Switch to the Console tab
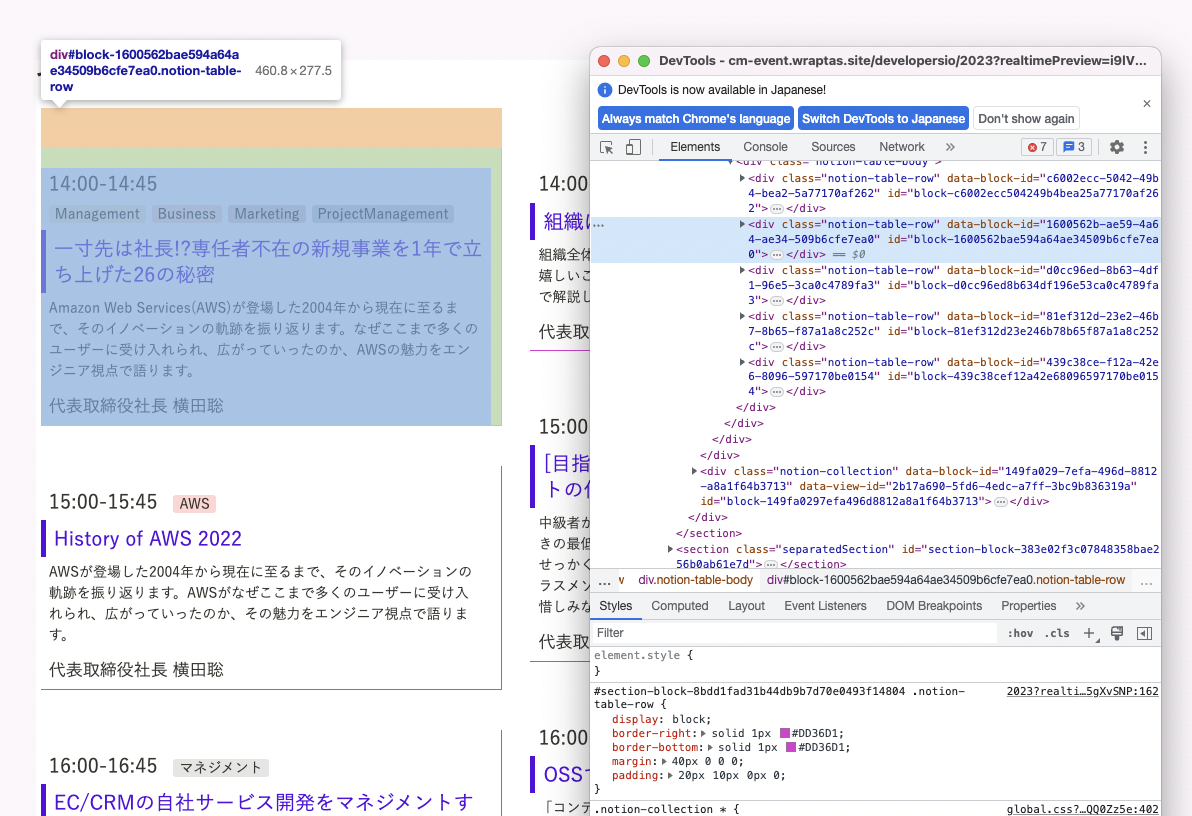The width and height of the screenshot is (1192, 816). (x=765, y=147)
